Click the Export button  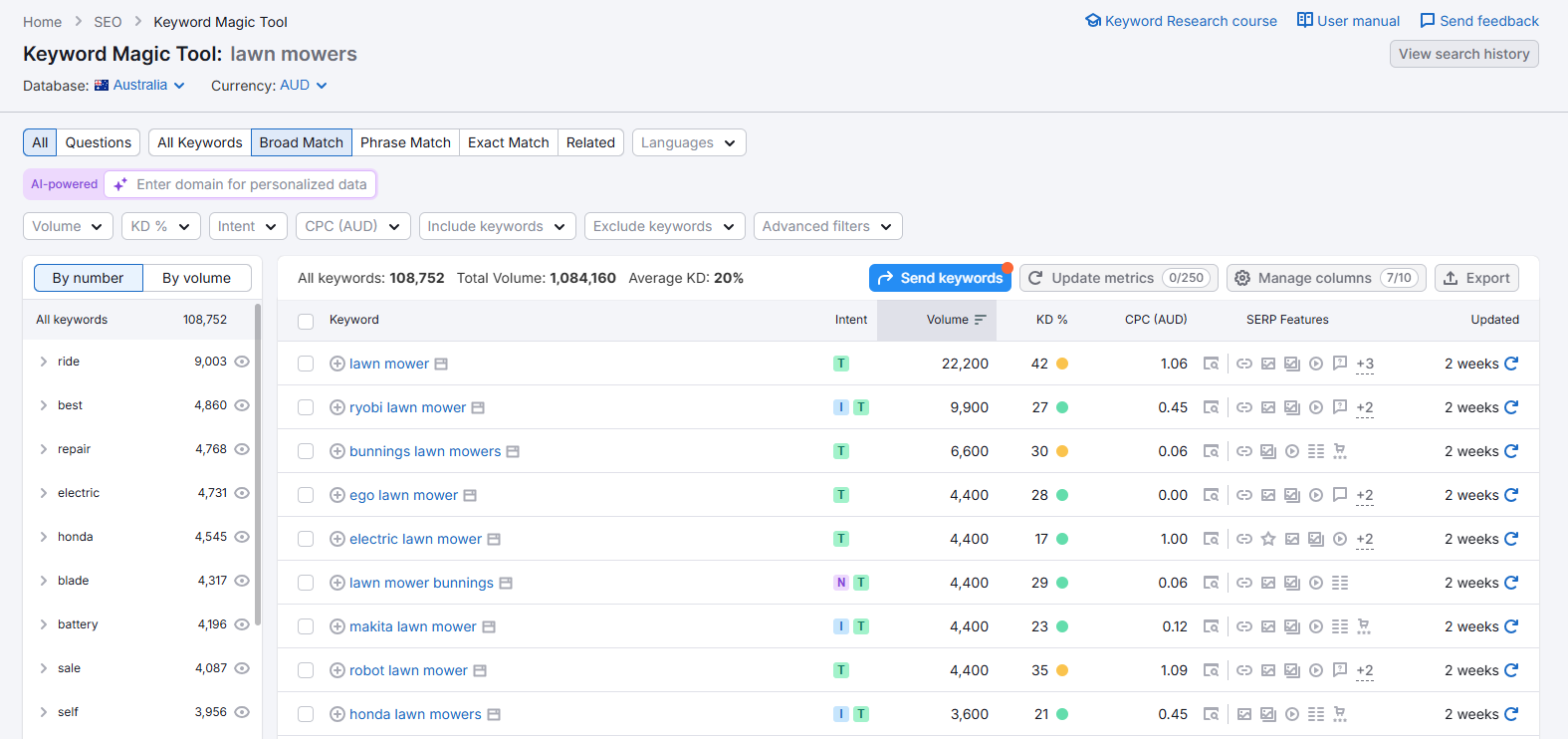click(x=1476, y=278)
